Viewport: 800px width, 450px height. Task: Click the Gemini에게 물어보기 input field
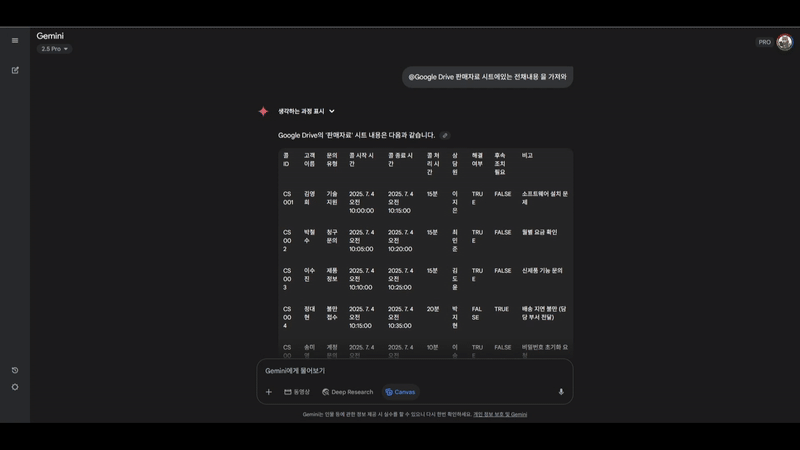click(400, 371)
